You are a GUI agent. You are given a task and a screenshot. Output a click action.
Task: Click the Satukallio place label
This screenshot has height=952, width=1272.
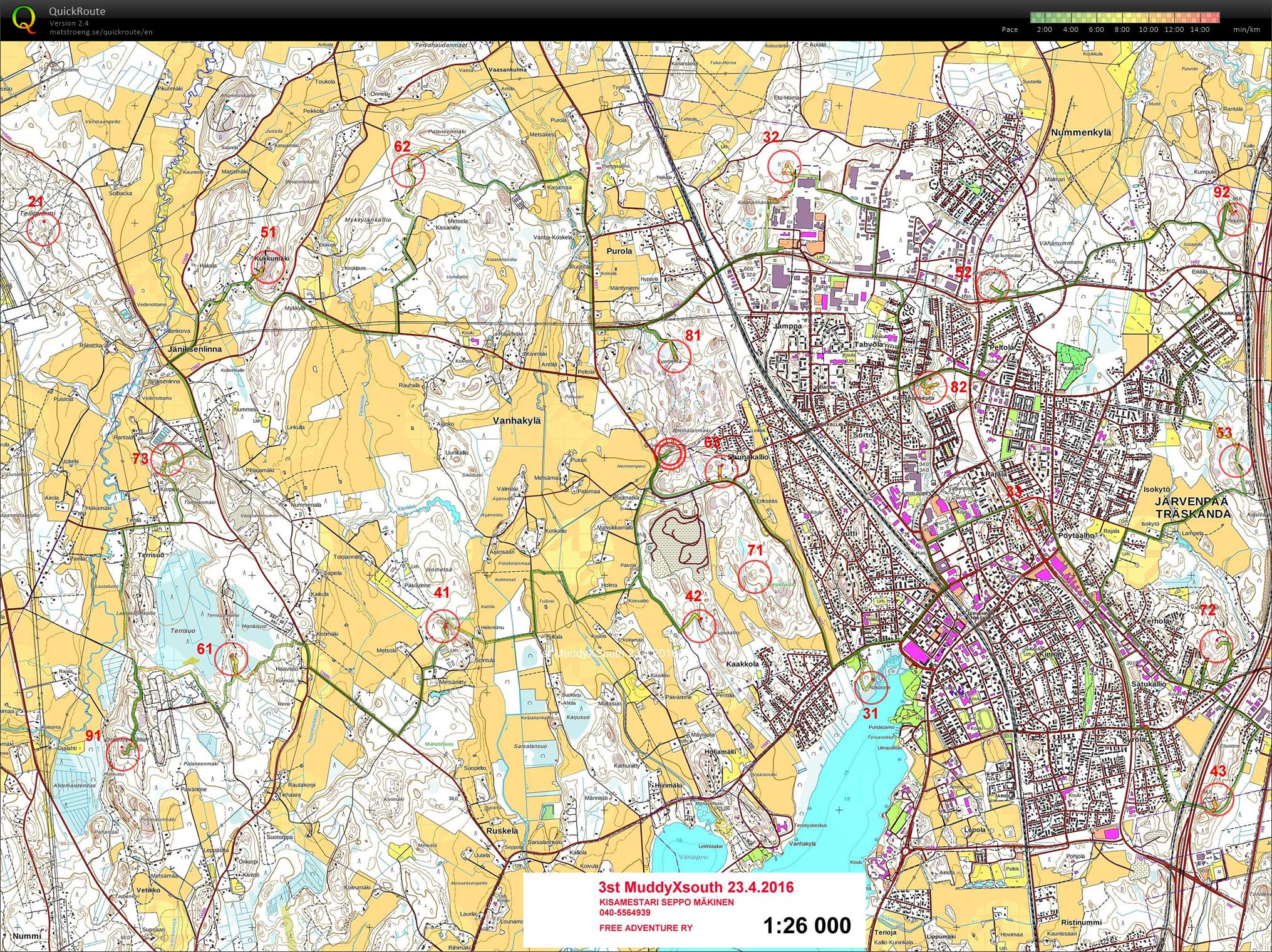tap(1149, 685)
